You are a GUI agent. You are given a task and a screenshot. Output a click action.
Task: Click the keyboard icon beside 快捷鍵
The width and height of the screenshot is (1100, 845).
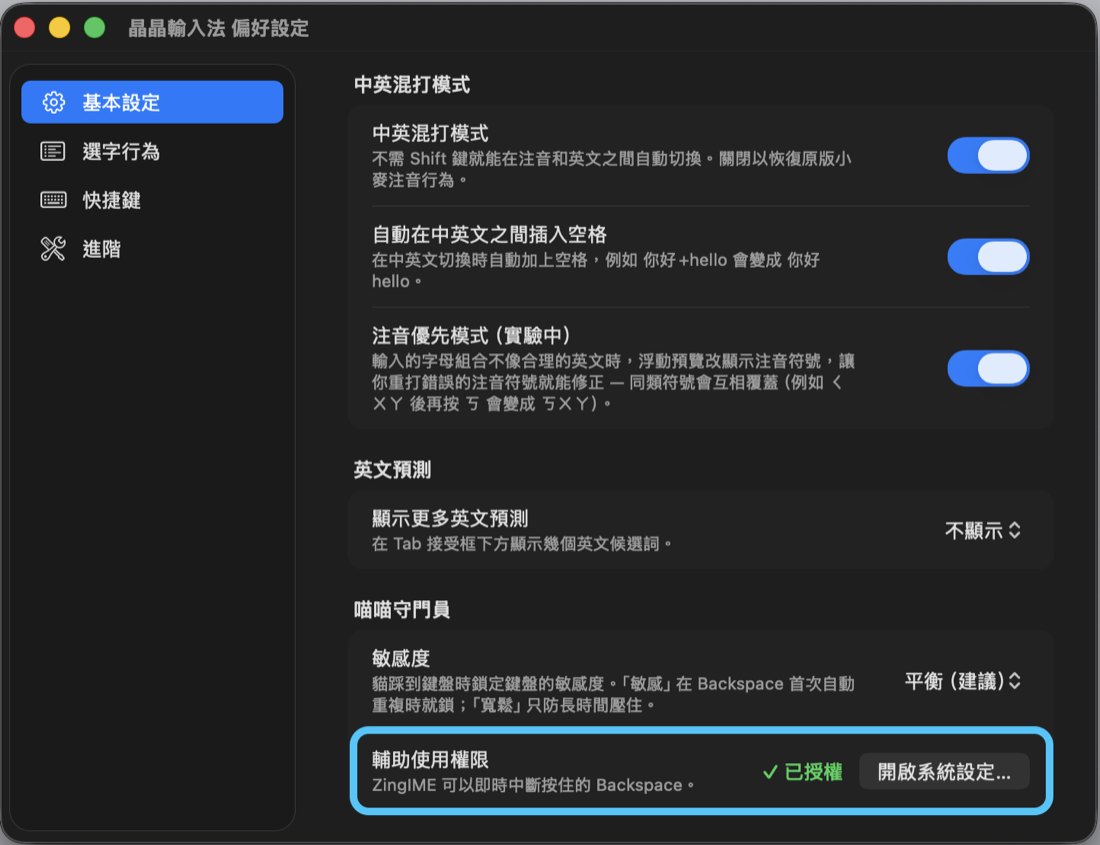(x=53, y=200)
